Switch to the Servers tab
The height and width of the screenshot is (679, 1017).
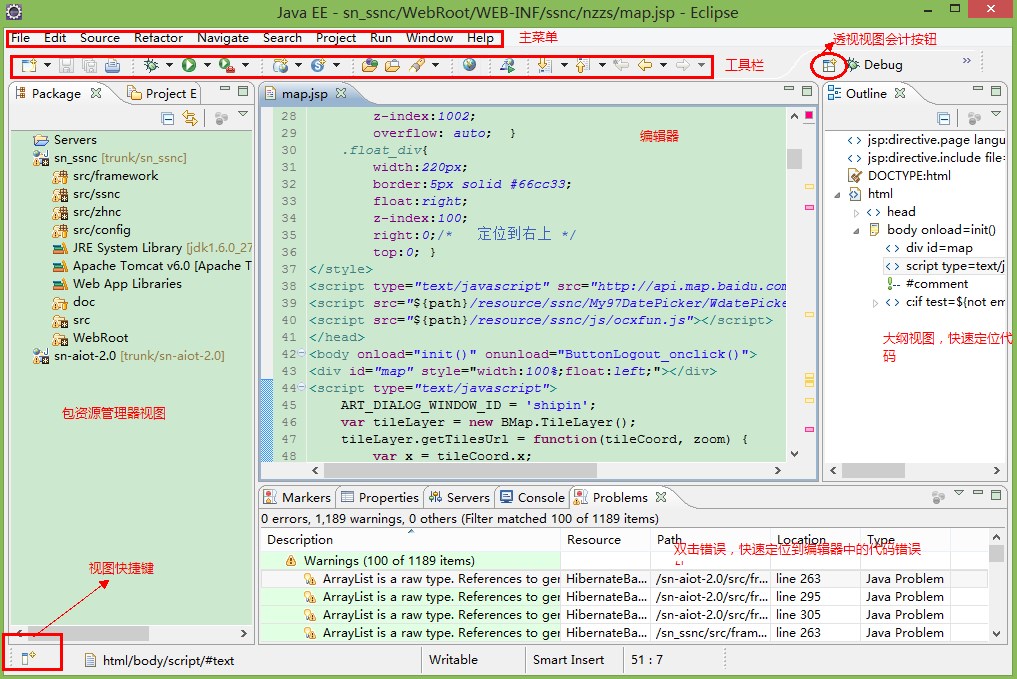click(x=460, y=497)
